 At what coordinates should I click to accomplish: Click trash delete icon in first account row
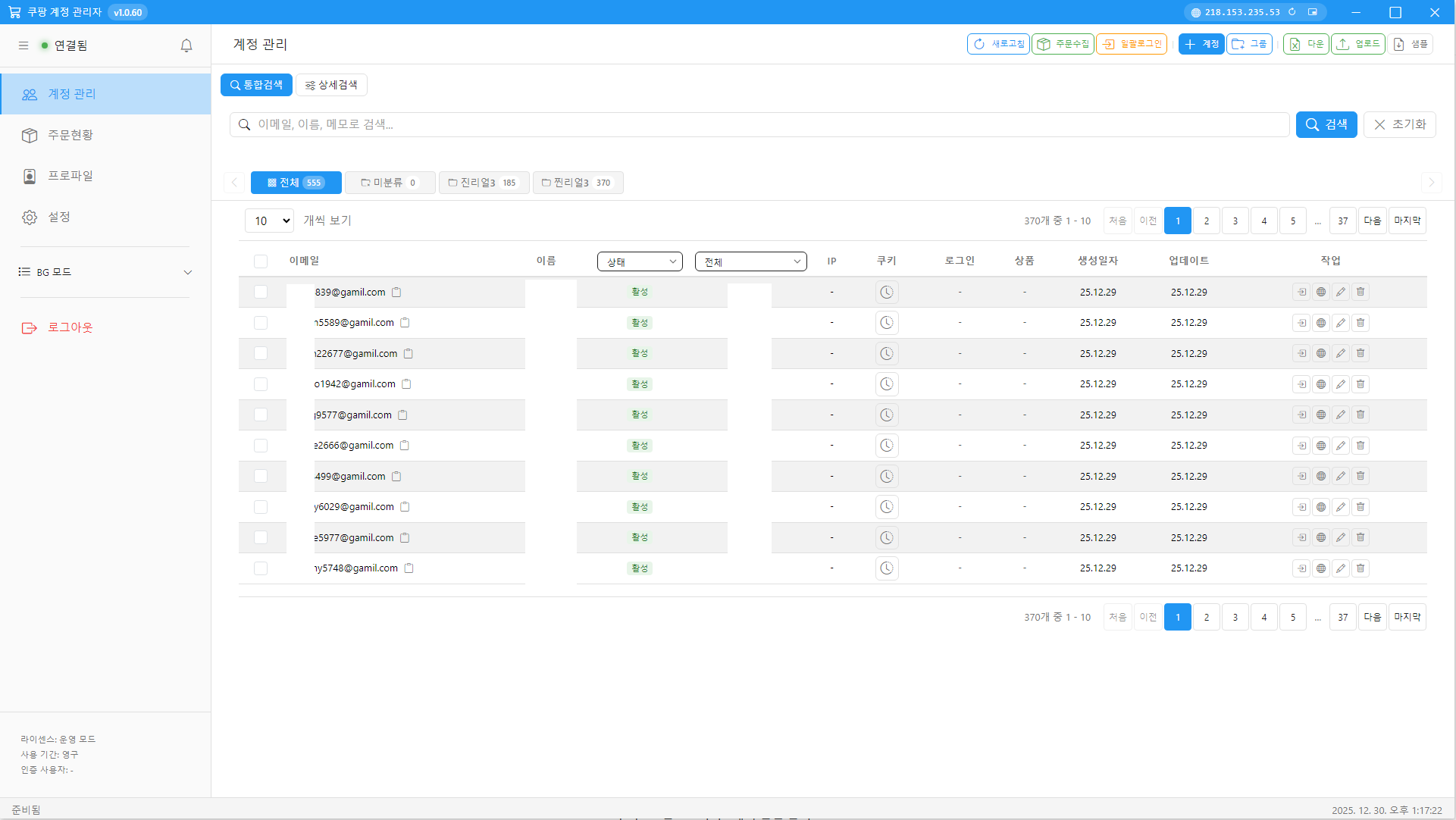point(1360,292)
